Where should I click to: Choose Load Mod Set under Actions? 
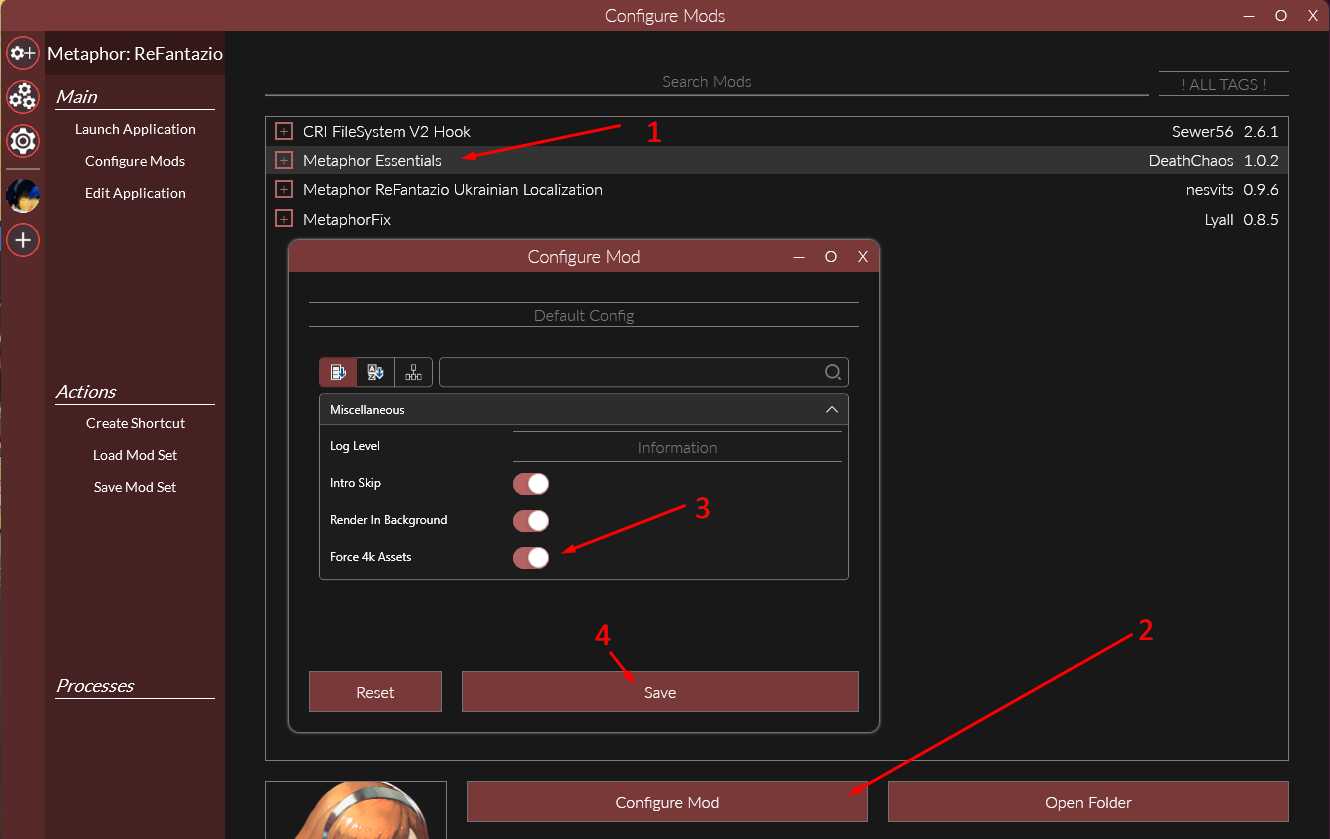(135, 455)
